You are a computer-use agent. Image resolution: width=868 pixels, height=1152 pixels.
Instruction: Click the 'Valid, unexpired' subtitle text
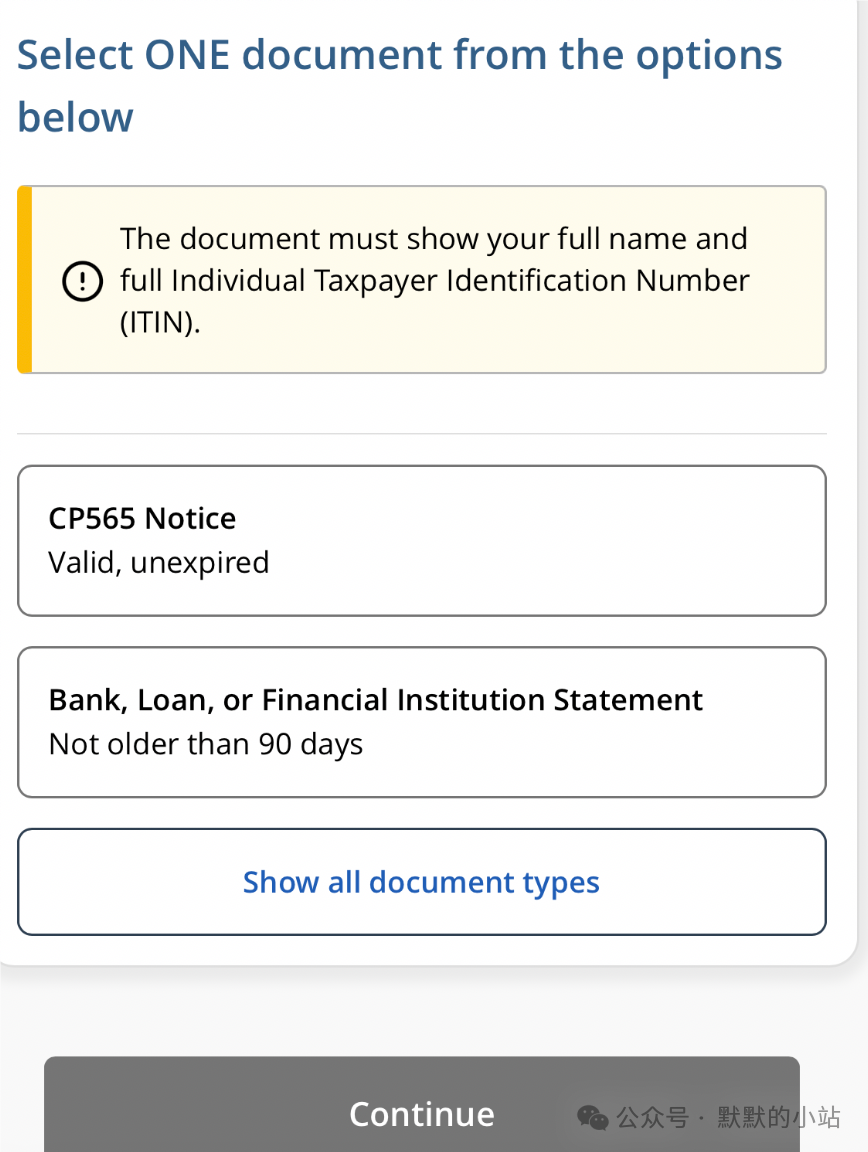coord(159,563)
